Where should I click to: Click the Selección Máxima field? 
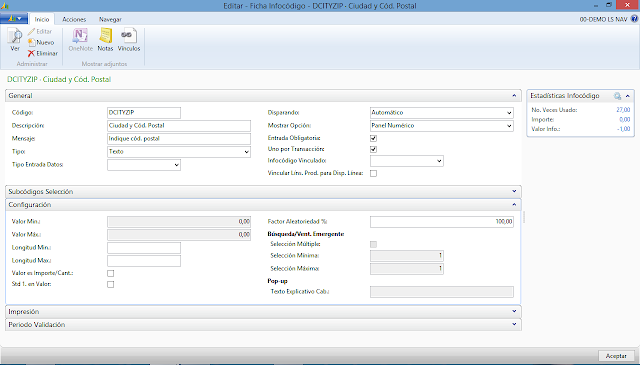coord(407,269)
